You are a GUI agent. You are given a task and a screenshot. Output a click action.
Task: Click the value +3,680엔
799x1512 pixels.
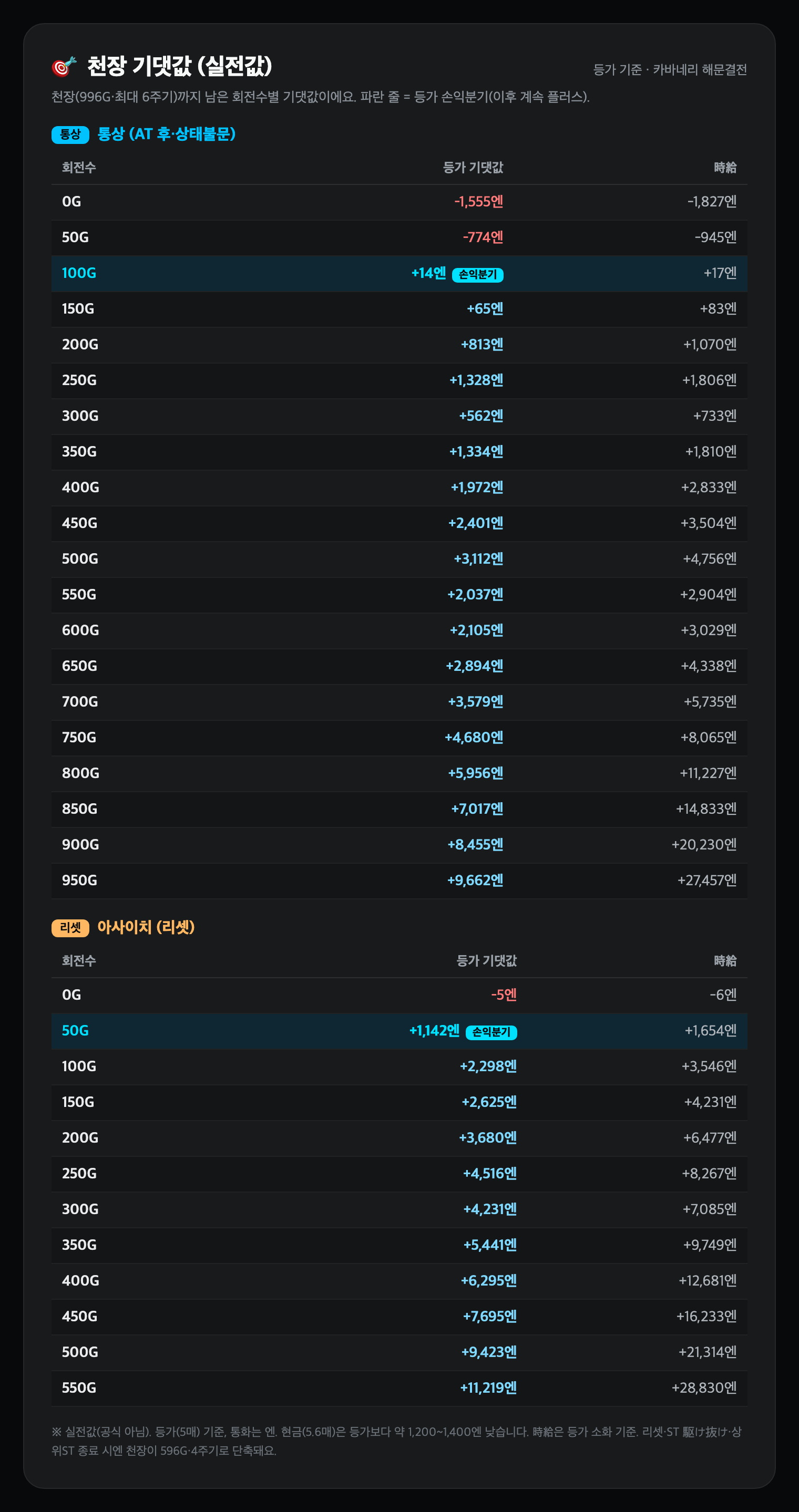point(488,1138)
